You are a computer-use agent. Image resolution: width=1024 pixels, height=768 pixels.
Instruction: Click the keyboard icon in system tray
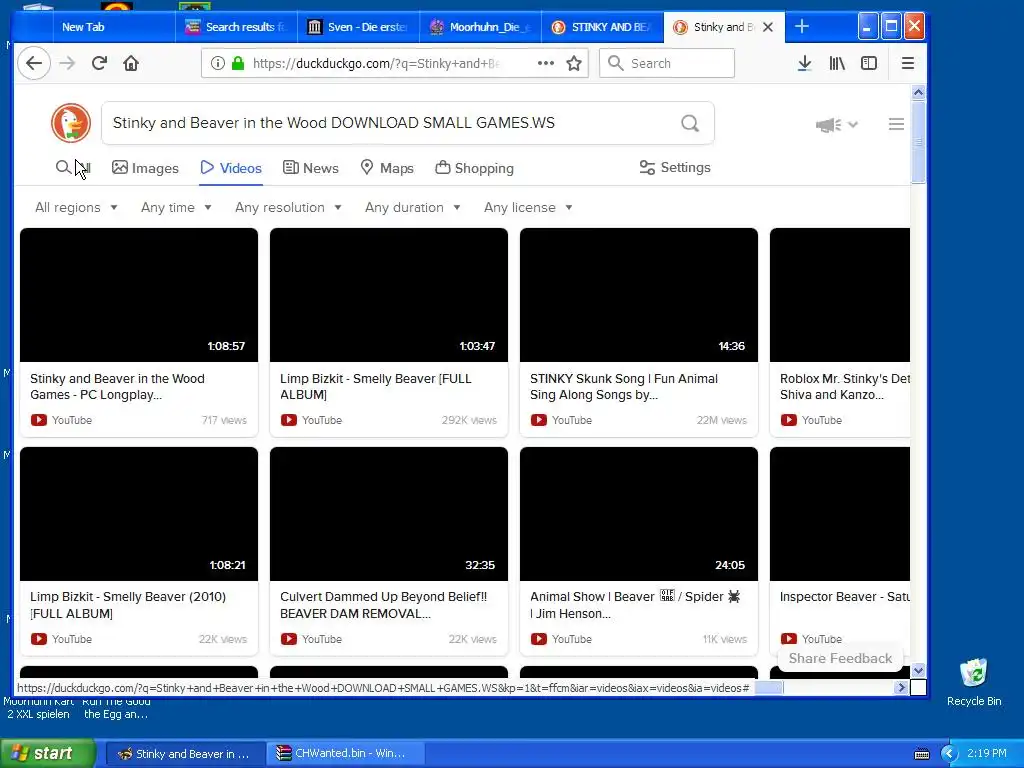[x=921, y=754]
